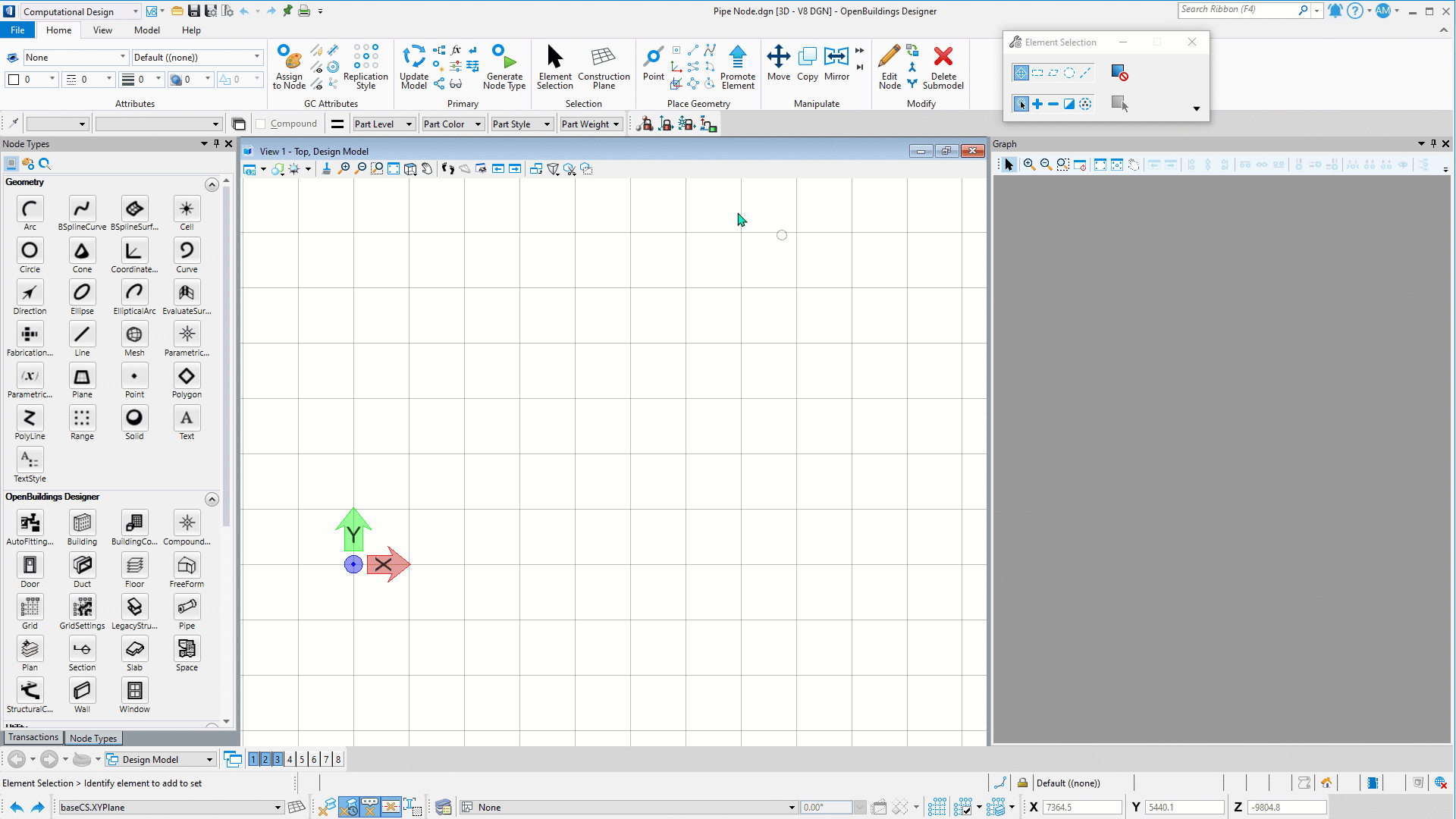Run Update Model command
The width and height of the screenshot is (1456, 819).
(x=414, y=67)
